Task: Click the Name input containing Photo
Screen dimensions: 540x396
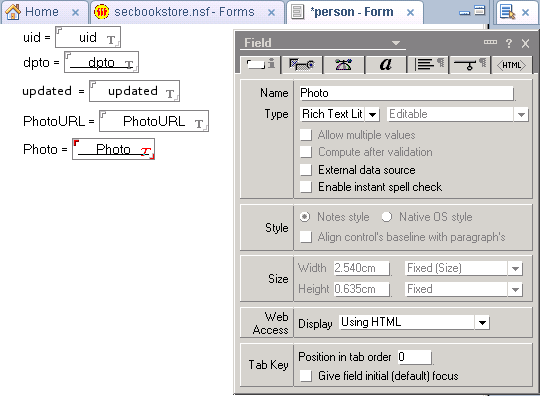Action: (407, 93)
